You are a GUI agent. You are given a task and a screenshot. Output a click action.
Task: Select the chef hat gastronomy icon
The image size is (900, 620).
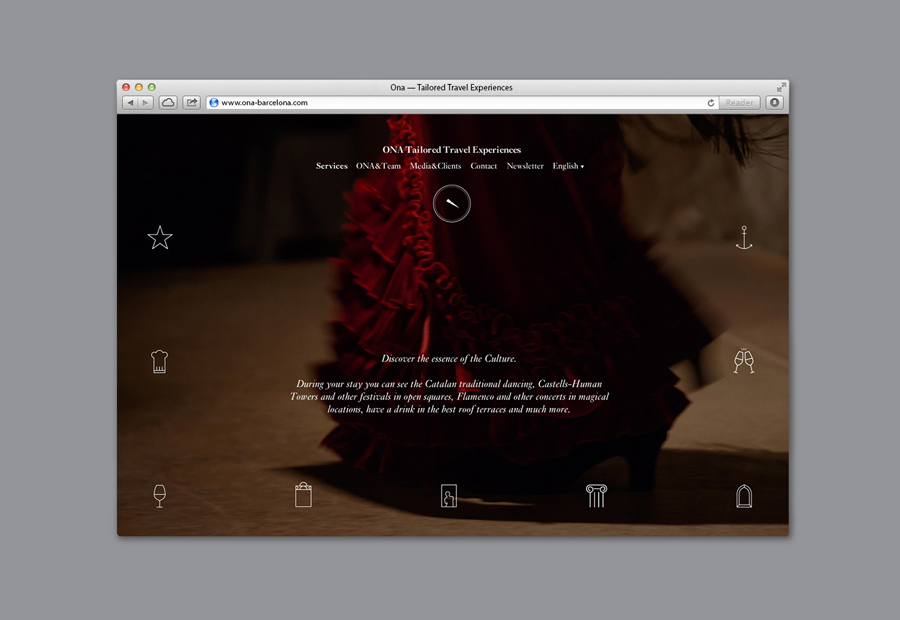coord(160,362)
